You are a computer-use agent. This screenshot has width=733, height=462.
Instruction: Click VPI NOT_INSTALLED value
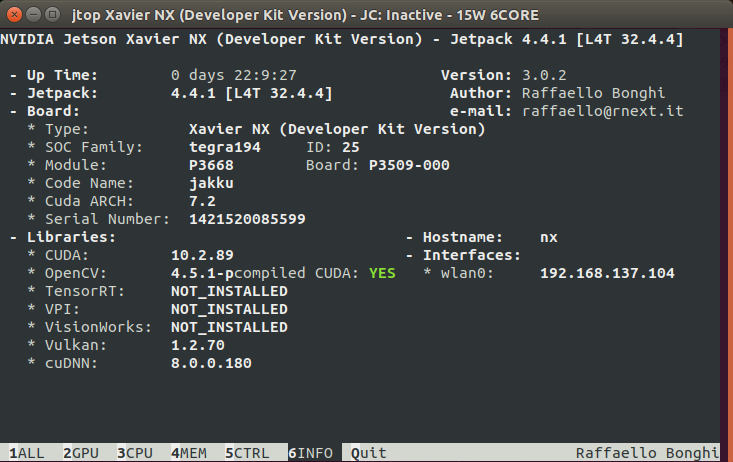(x=230, y=309)
